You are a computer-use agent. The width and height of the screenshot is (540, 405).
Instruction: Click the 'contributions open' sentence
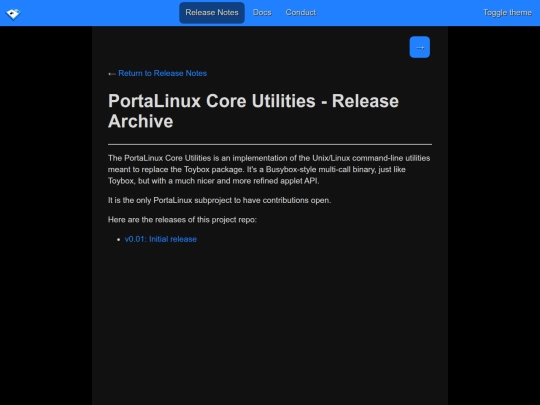pyautogui.click(x=219, y=200)
